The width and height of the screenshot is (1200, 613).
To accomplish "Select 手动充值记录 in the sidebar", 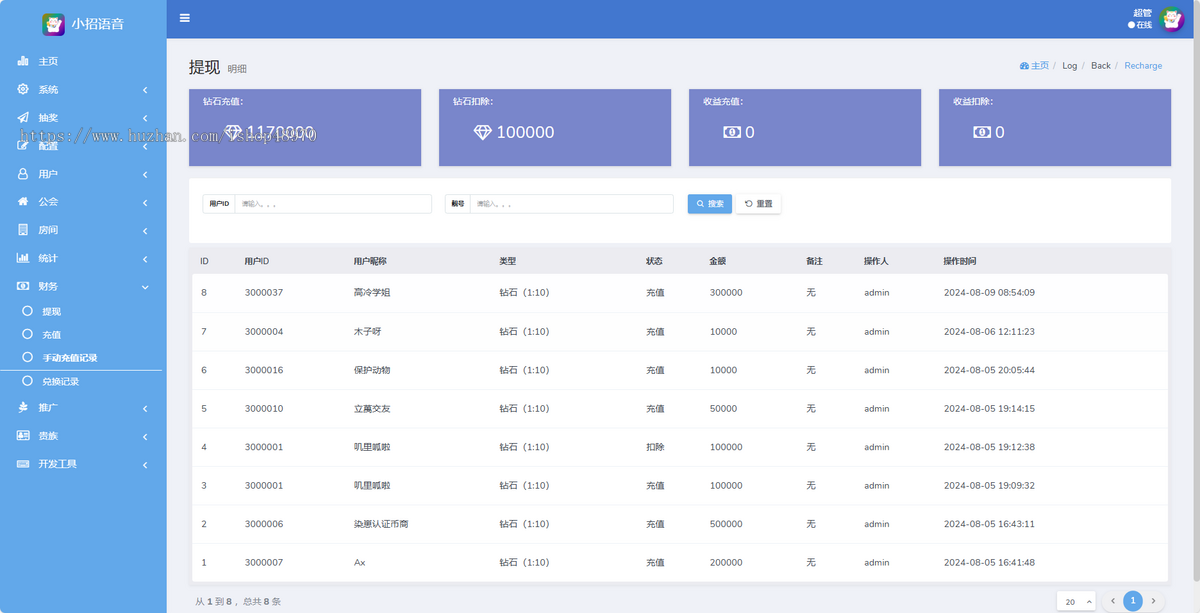I will coord(69,358).
